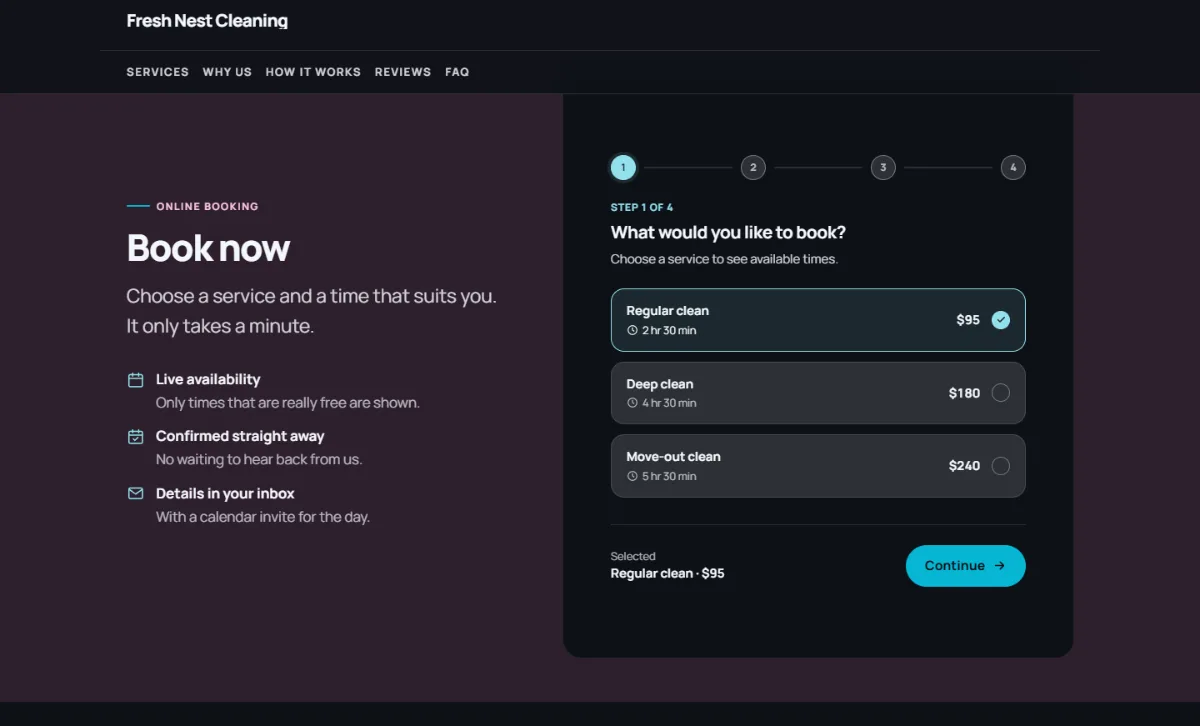
Task: Click the 'Details in your inbox' text
Action: (225, 494)
